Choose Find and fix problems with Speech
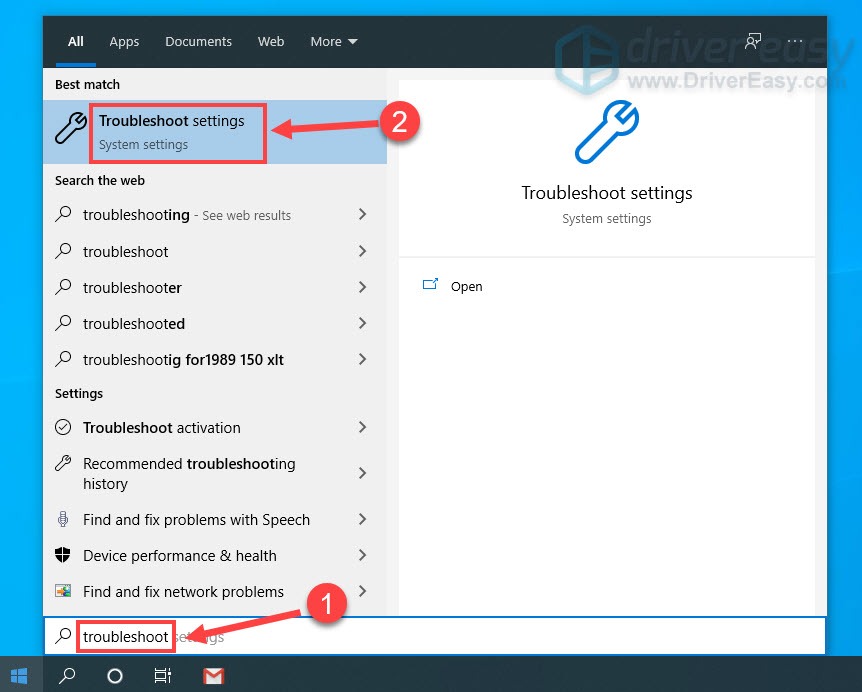This screenshot has height=692, width=862. point(196,520)
